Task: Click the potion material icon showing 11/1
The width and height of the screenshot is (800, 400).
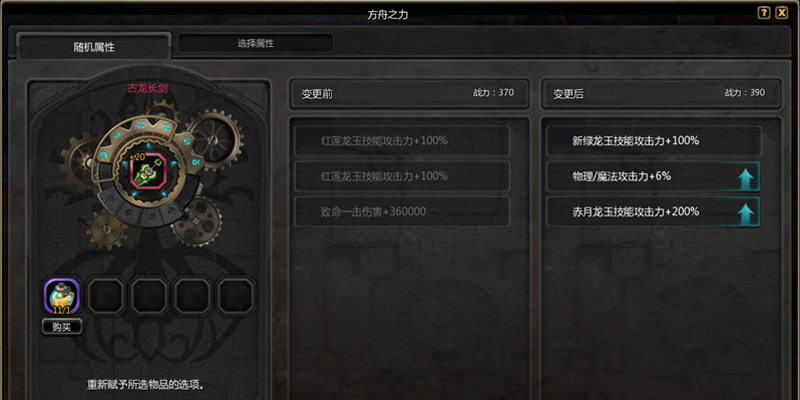Action: point(62,296)
